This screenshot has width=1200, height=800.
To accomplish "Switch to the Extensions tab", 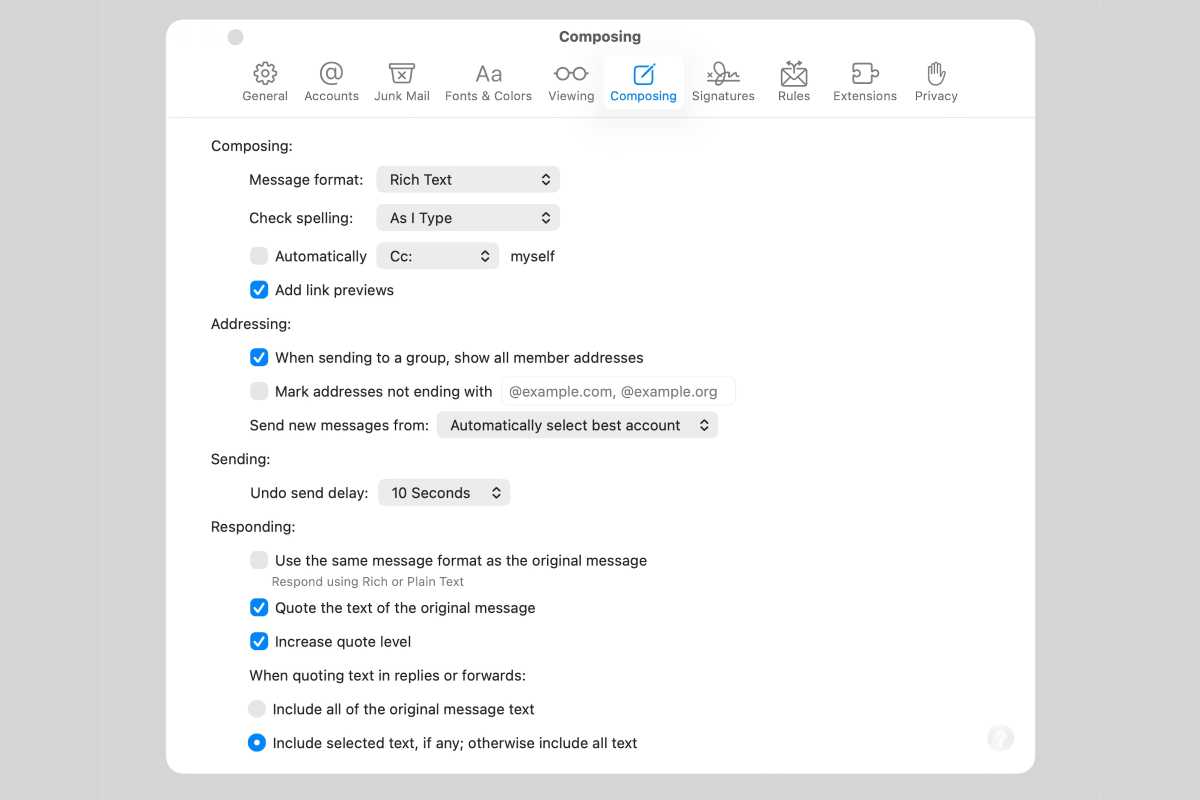I will click(x=864, y=80).
